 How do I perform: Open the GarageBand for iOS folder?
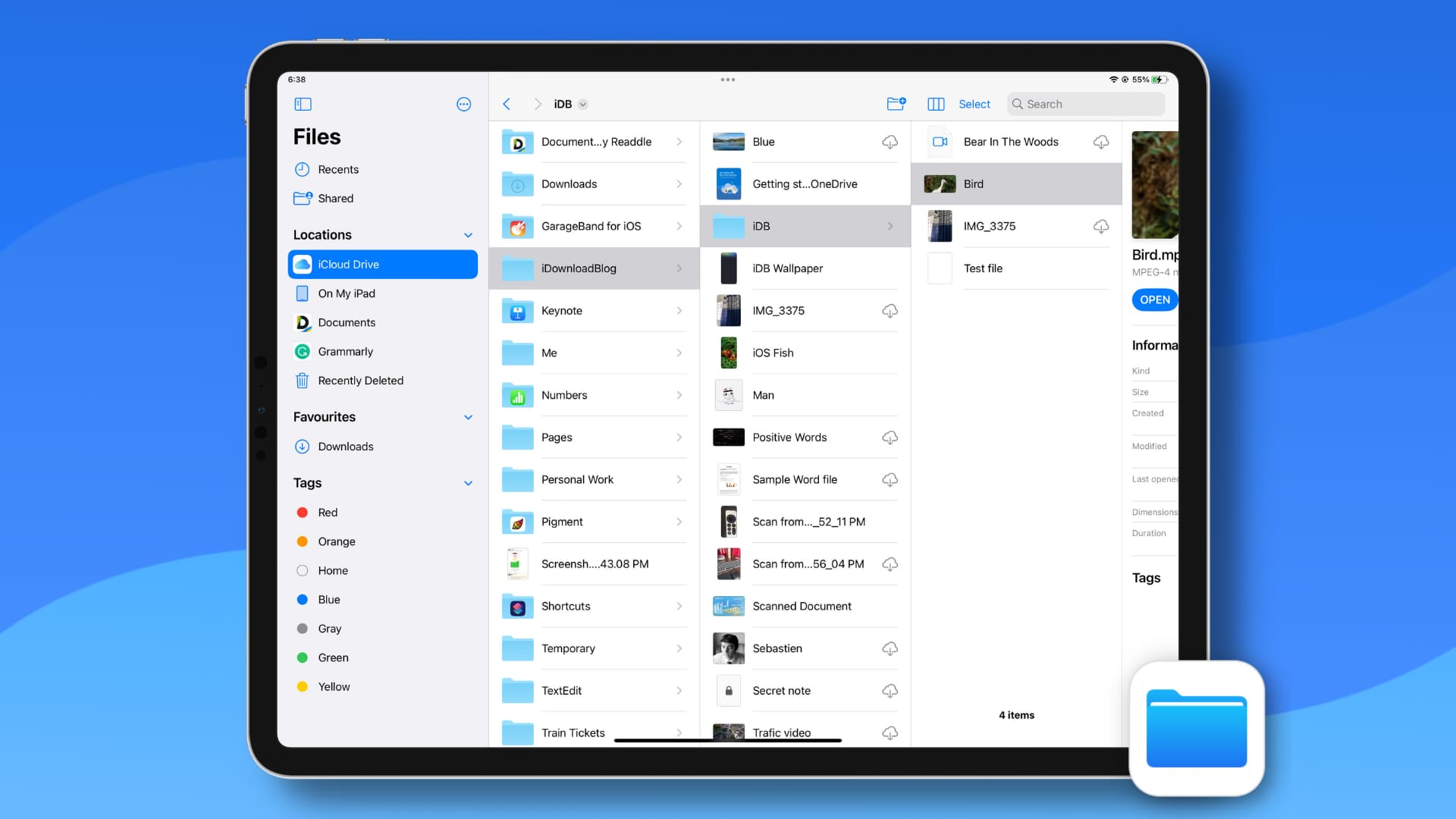(594, 226)
